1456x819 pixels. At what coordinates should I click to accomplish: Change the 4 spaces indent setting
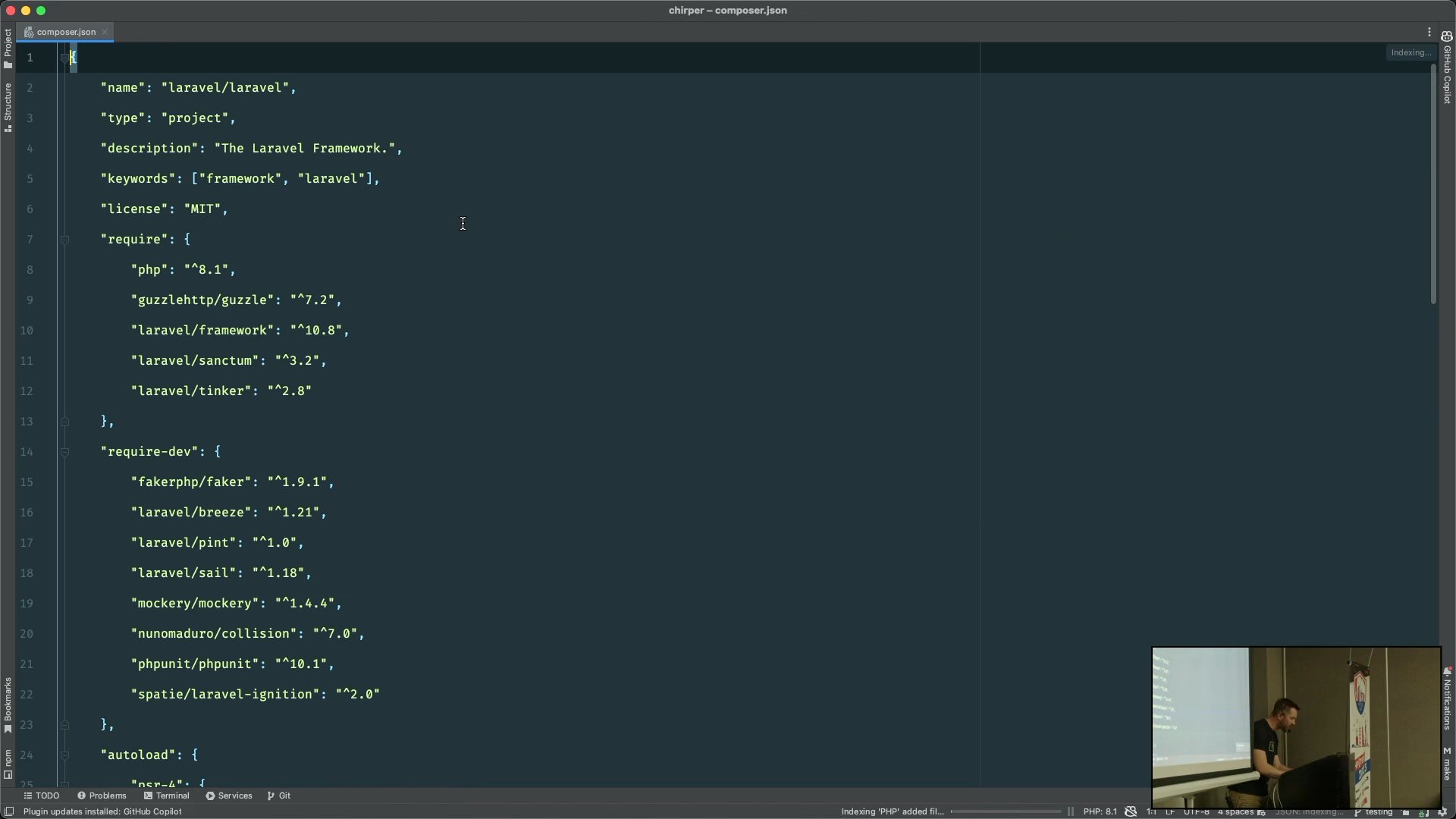(x=1235, y=811)
